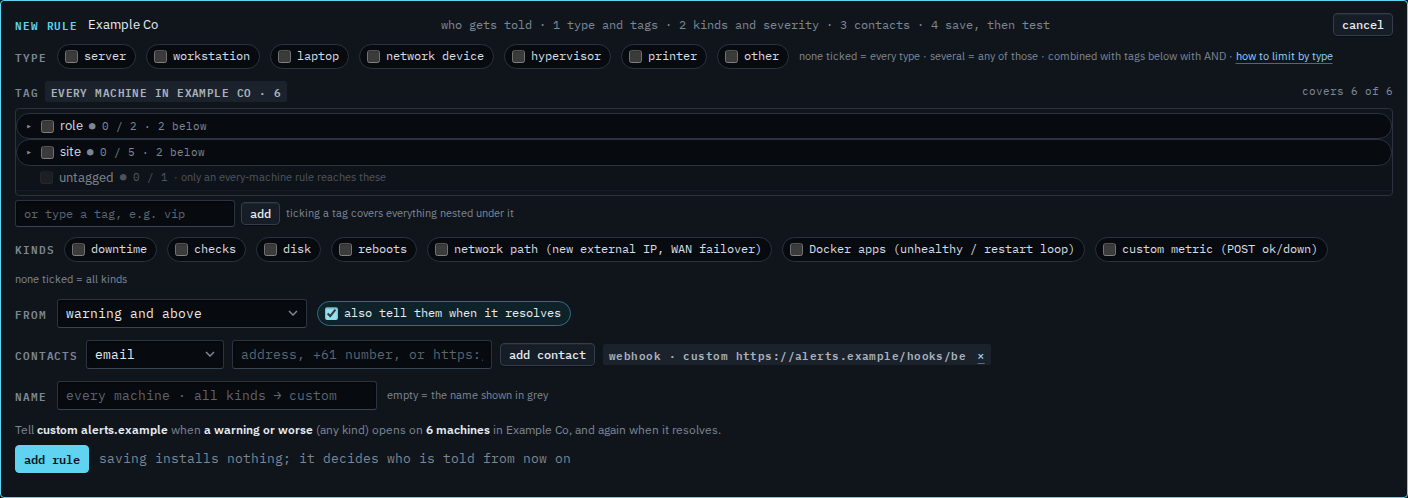Untick also tell them when it resolves

tap(331, 313)
